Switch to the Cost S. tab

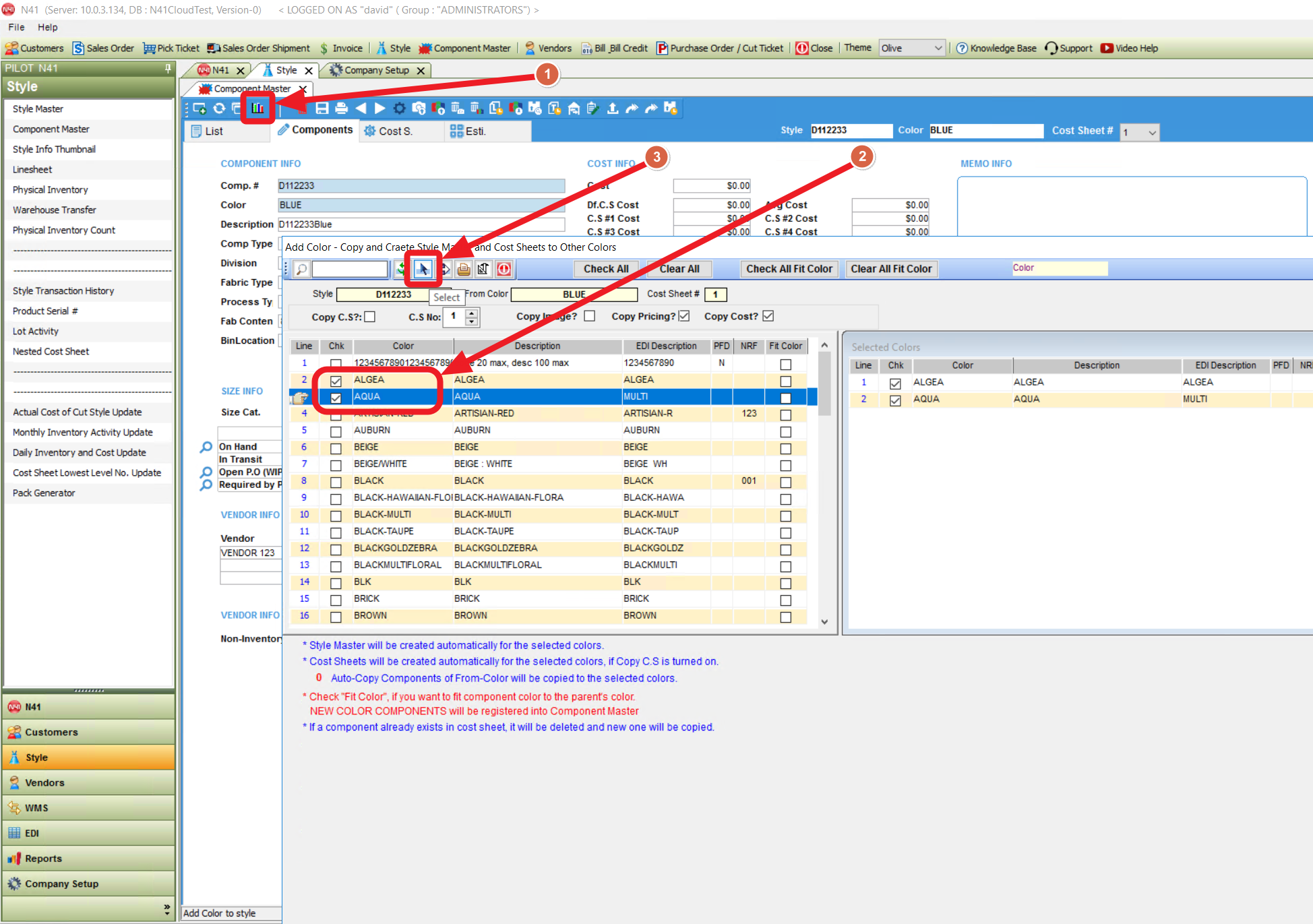[x=396, y=131]
